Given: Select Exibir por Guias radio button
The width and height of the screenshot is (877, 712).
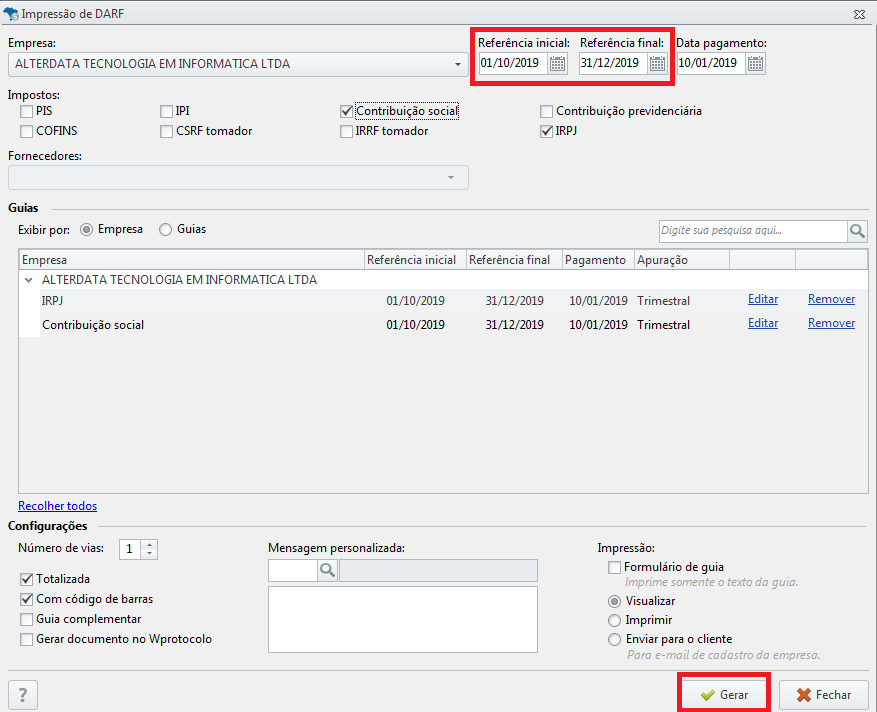Looking at the screenshot, I should click(166, 229).
